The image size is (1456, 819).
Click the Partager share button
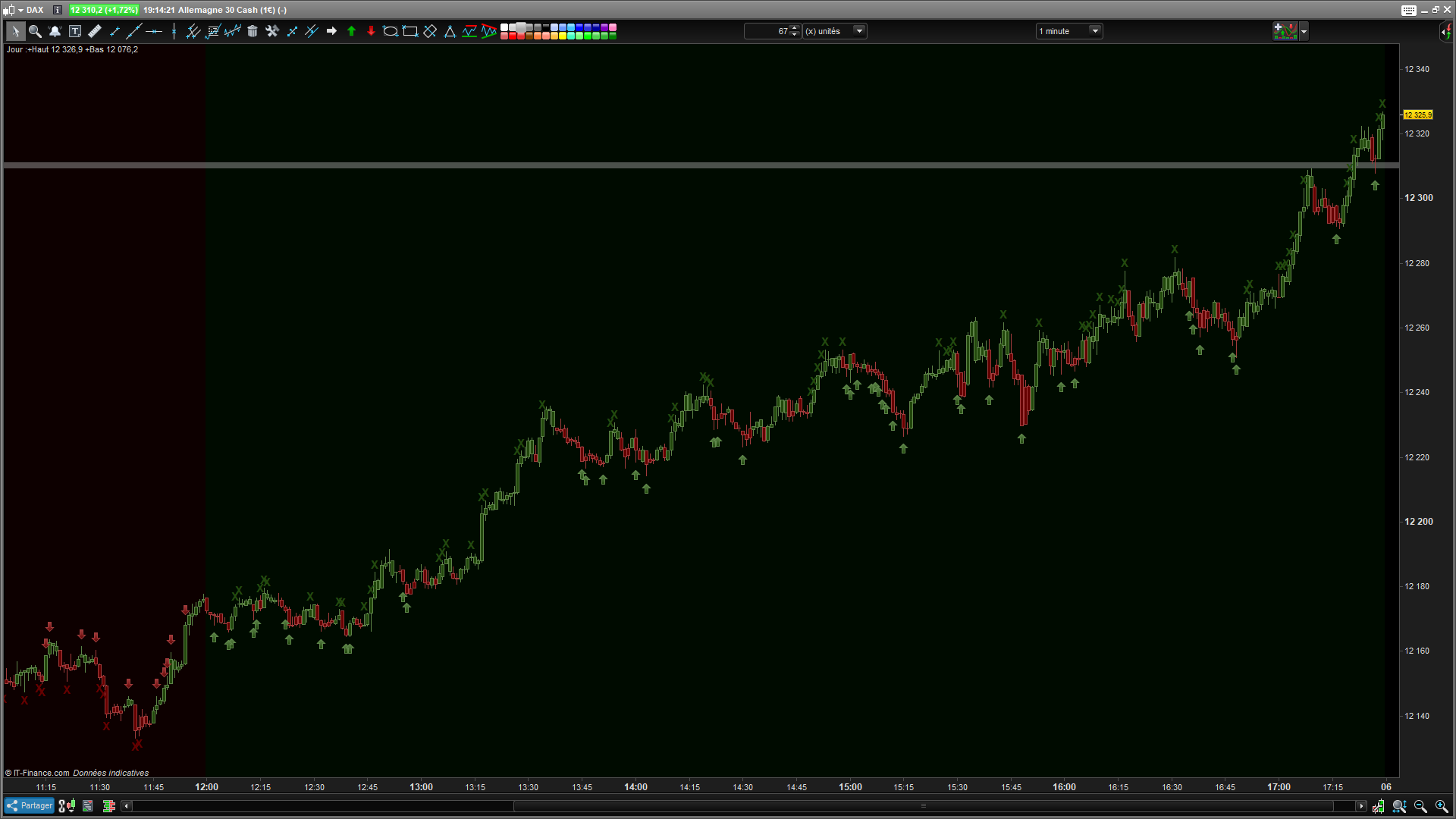point(30,806)
